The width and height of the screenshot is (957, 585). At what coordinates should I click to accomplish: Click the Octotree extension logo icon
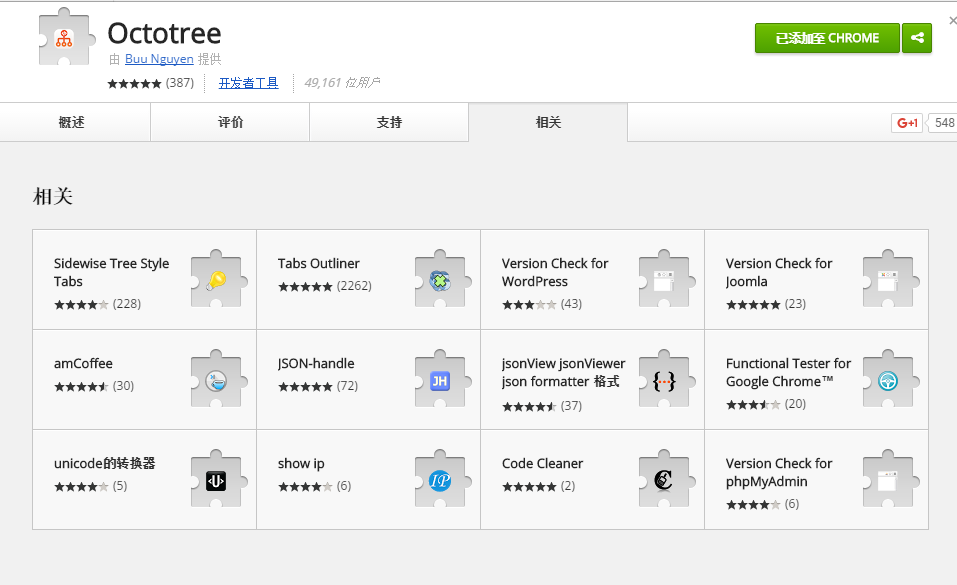coord(64,38)
